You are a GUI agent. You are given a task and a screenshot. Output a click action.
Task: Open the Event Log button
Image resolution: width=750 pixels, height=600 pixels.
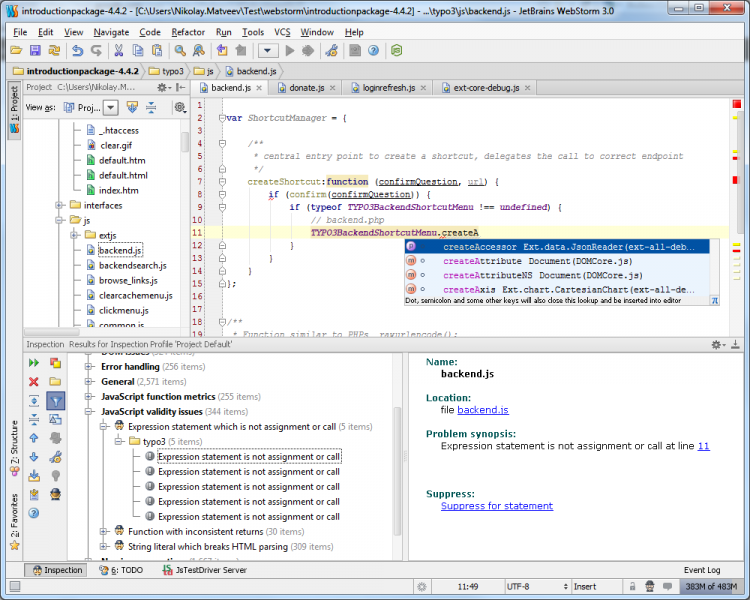pyautogui.click(x=702, y=570)
